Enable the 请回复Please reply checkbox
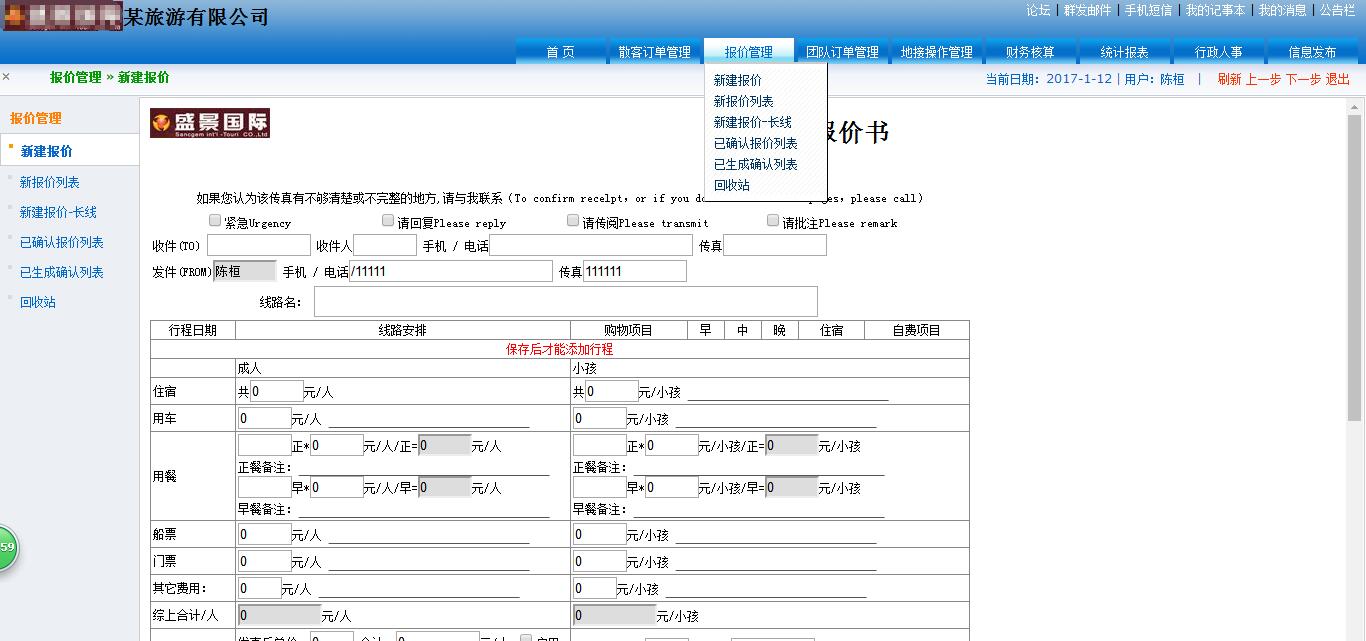Image resolution: width=1366 pixels, height=641 pixels. (388, 220)
